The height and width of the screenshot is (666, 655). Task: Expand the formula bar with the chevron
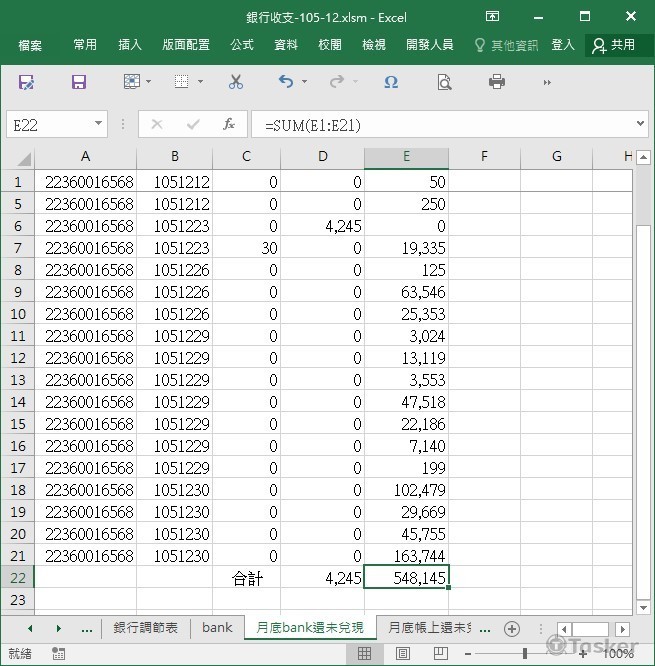(640, 123)
